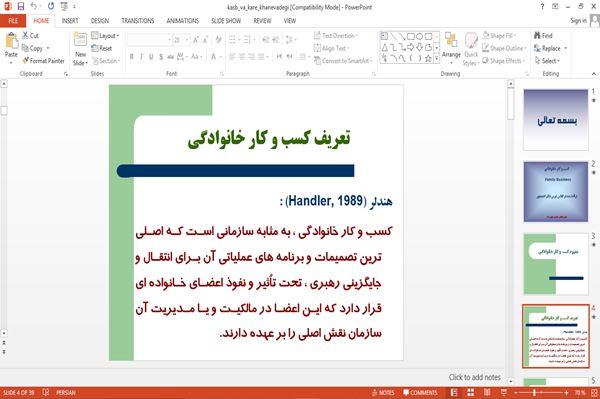Toggle Underline formatting
Viewport: 600px width, 399px height.
coord(151,57)
